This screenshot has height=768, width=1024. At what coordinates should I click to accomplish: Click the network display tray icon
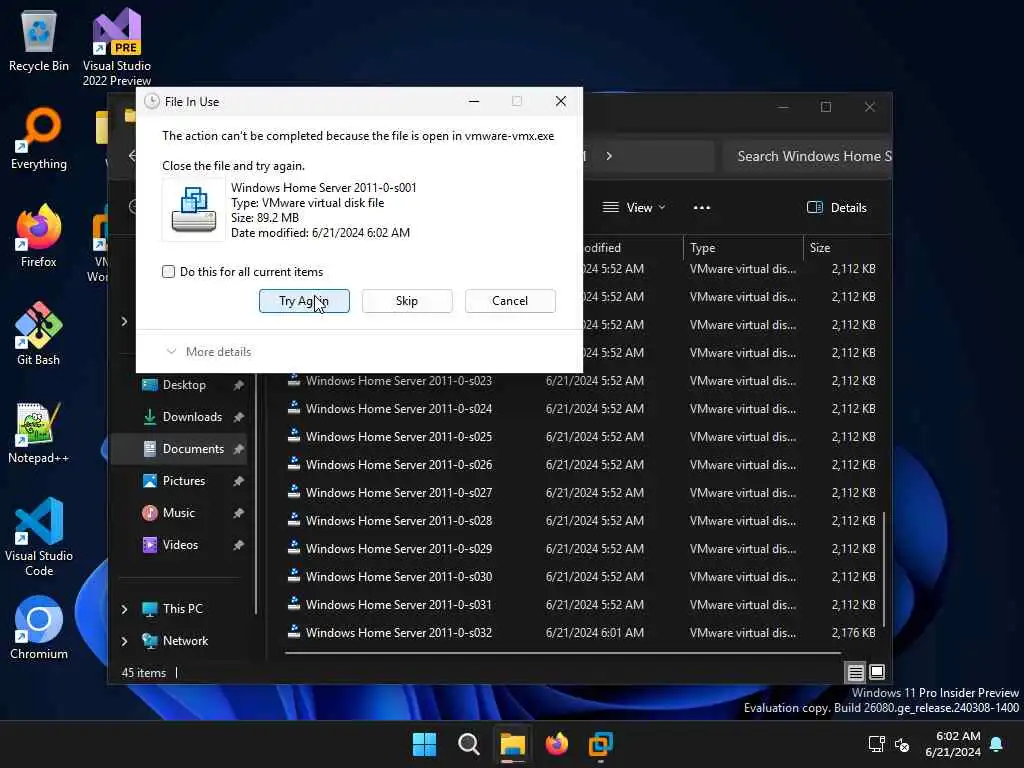click(x=876, y=744)
